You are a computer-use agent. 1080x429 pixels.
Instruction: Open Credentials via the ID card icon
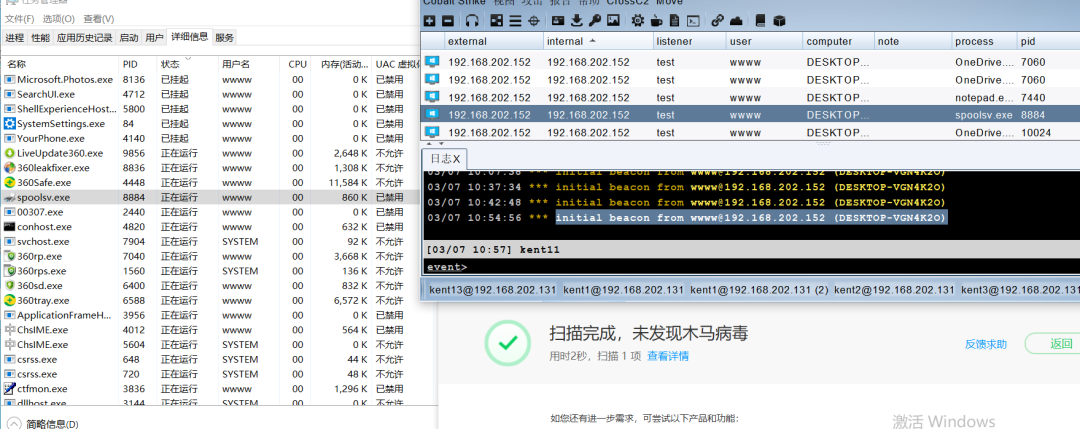tap(558, 21)
